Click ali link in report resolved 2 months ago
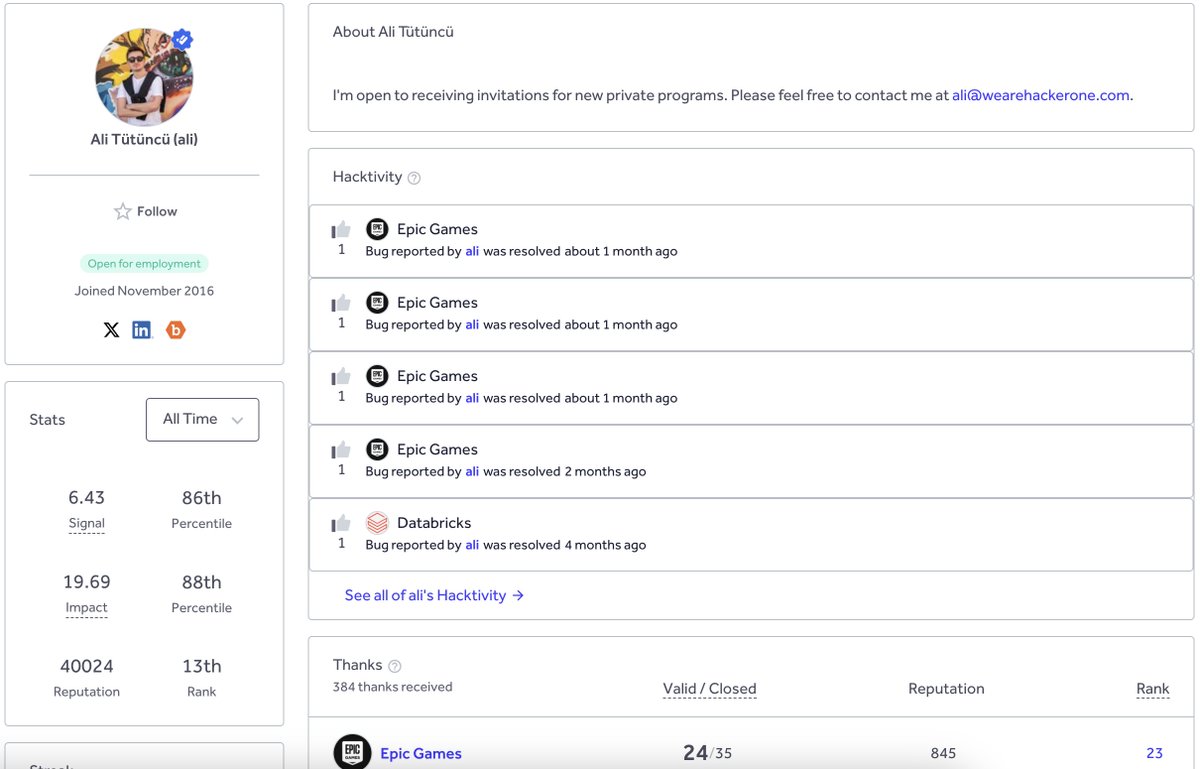Screen dimensions: 1200x769 pos(472,471)
